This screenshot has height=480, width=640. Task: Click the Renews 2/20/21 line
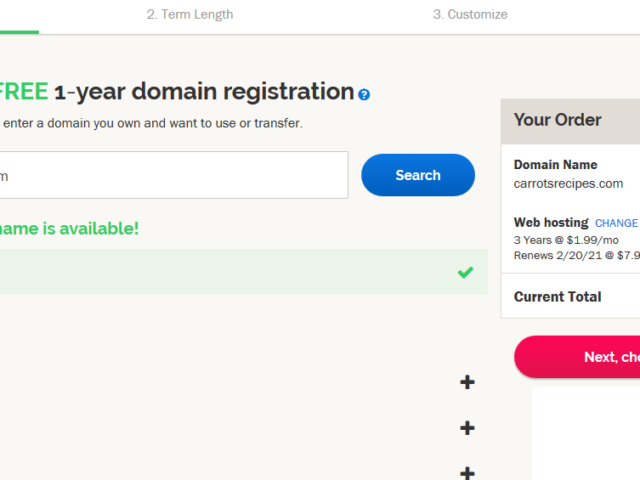[576, 255]
